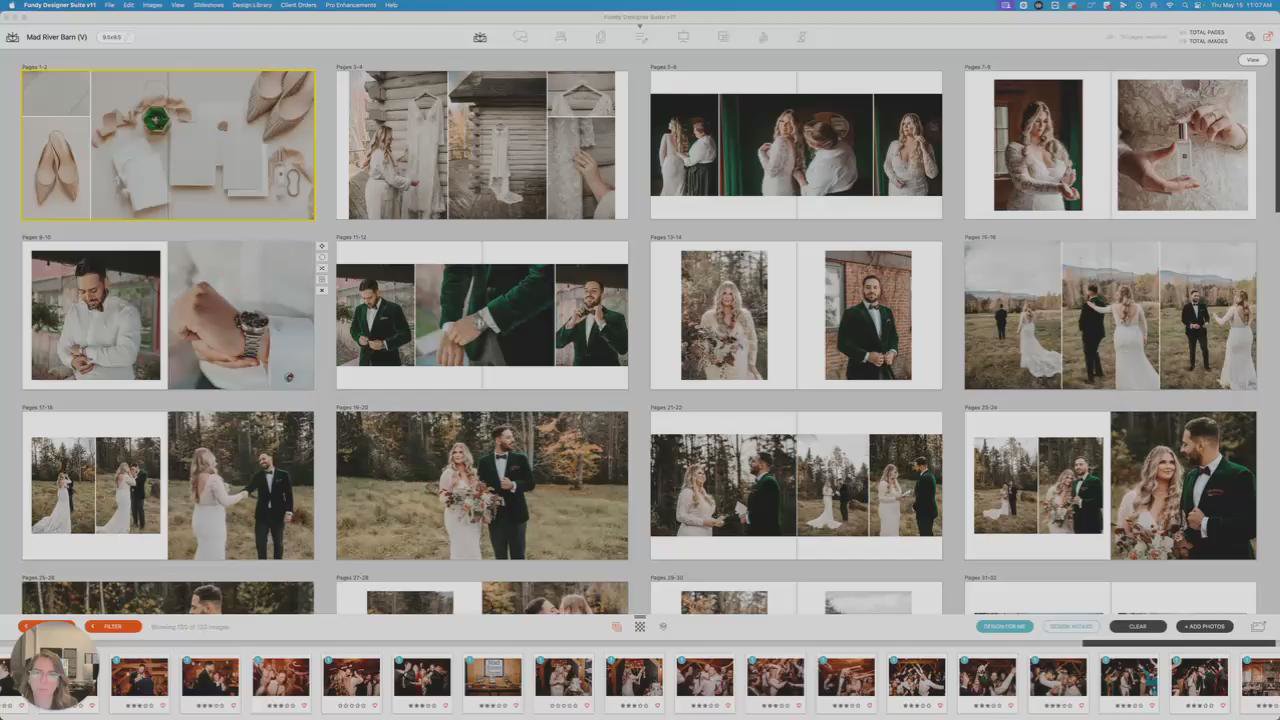Viewport: 1280px width, 720px height.
Task: Click the Mad River Barn (V) project name
Action: pos(57,37)
